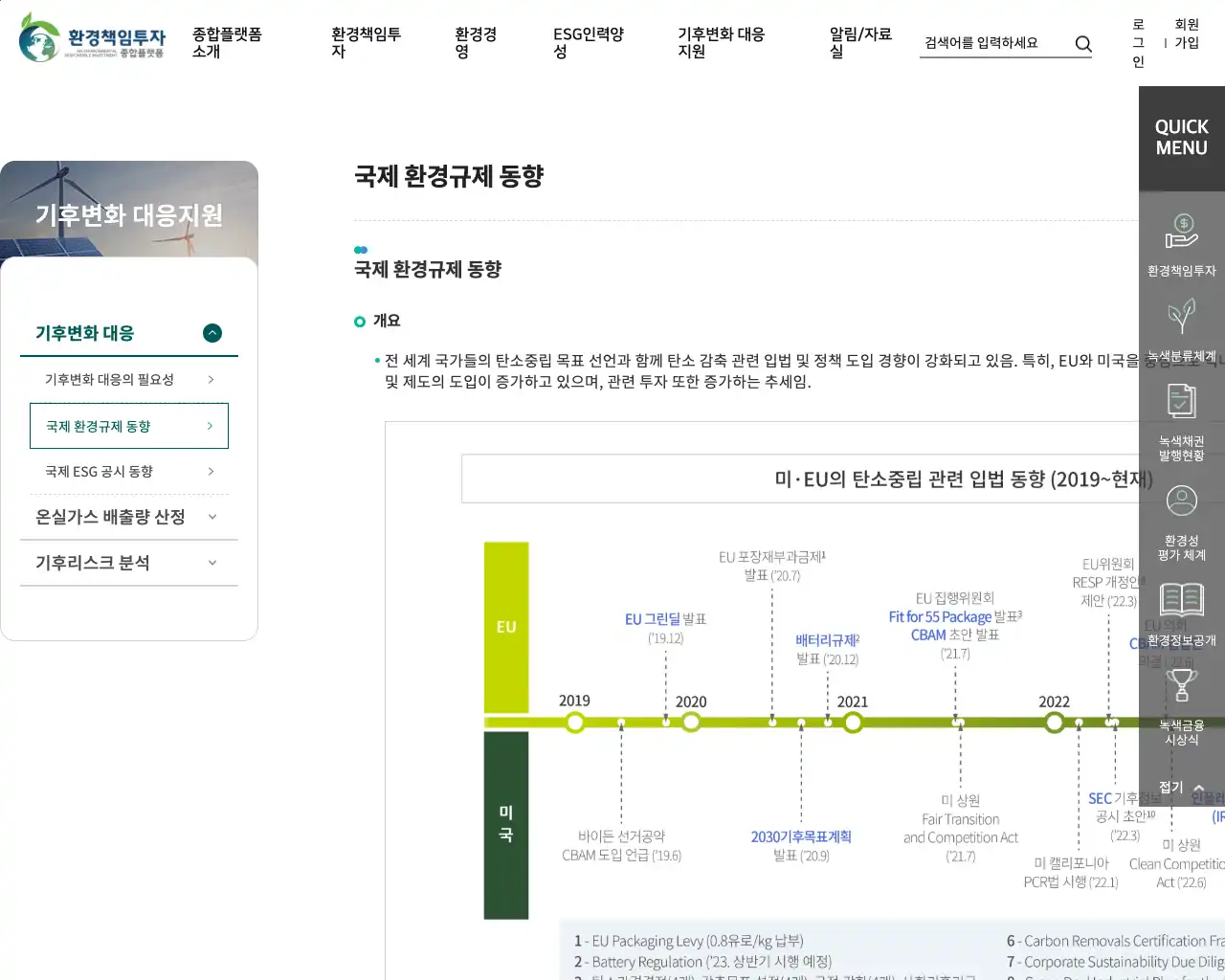Screen dimensions: 1225x980
Task: Click the search magnifier icon
Action: pos(1082,43)
